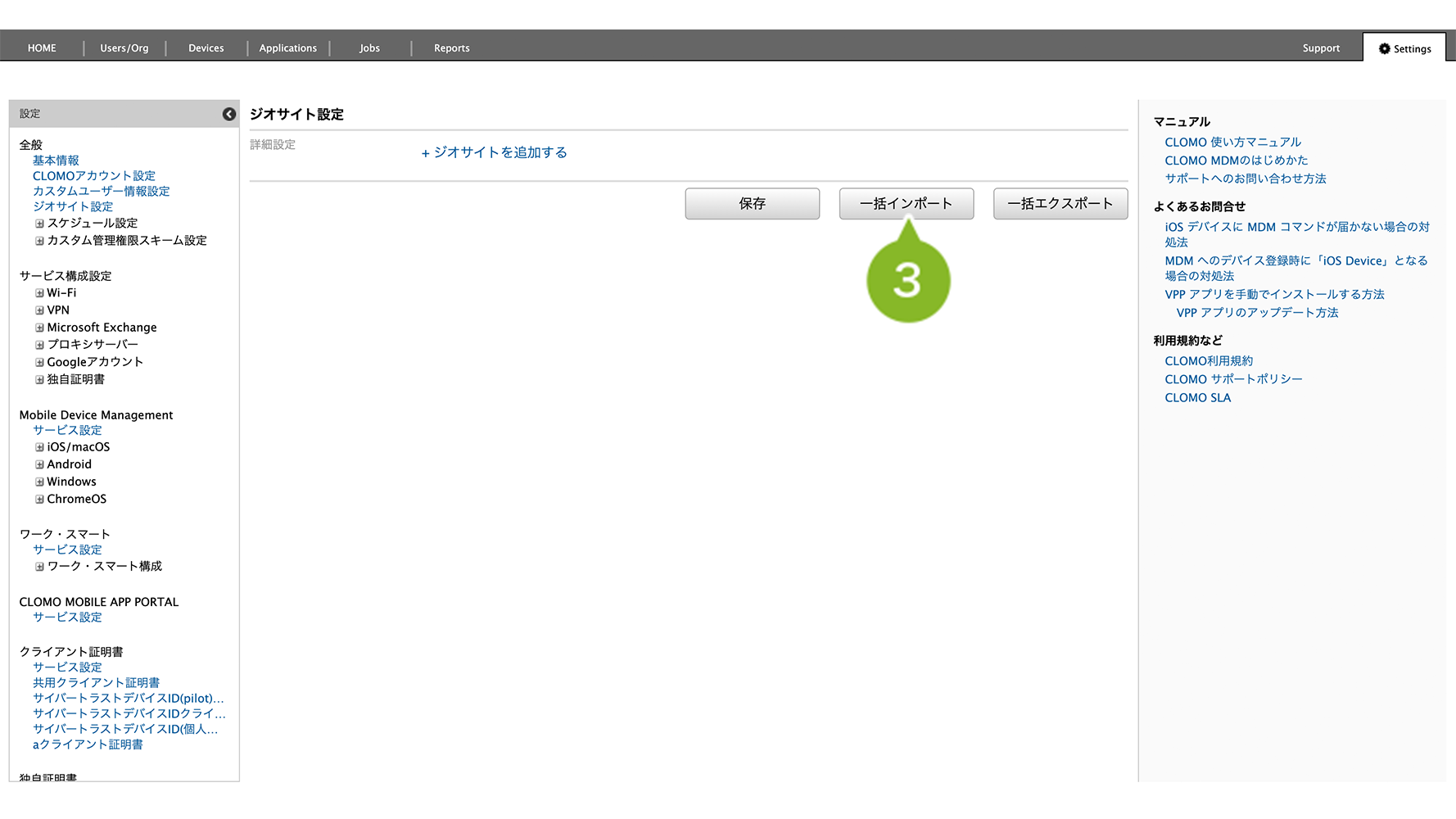Open 基本情報 in the sidebar

(56, 161)
